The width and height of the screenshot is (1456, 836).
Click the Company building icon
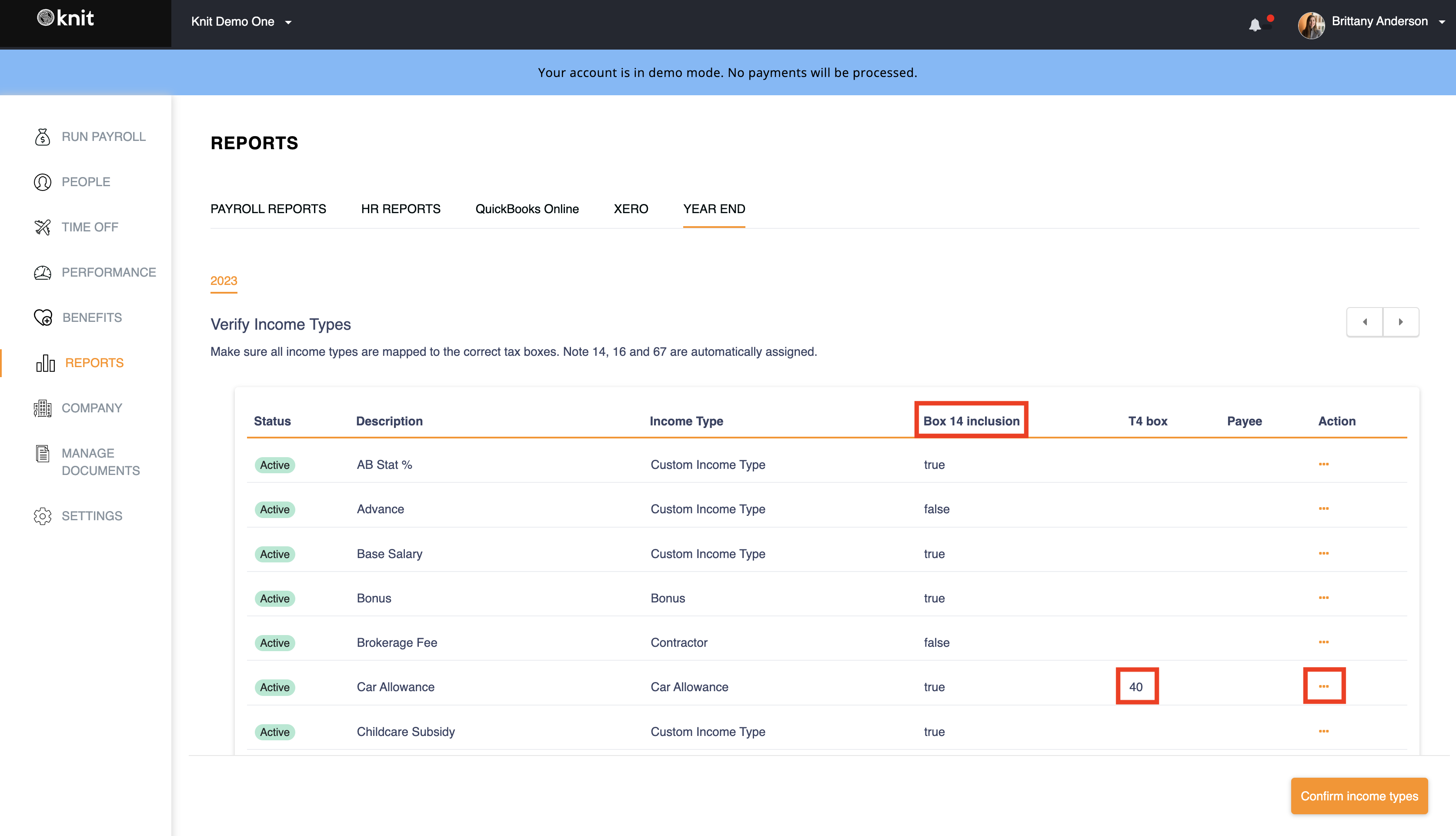43,408
